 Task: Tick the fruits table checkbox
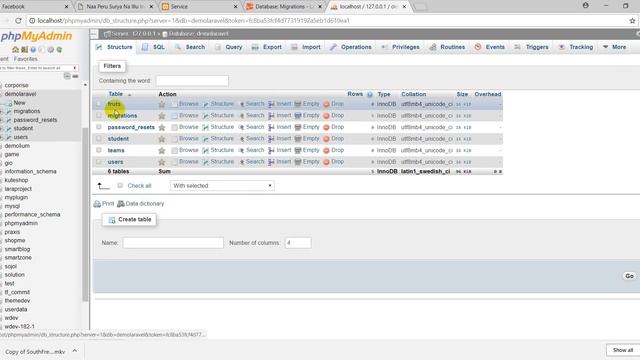click(98, 104)
